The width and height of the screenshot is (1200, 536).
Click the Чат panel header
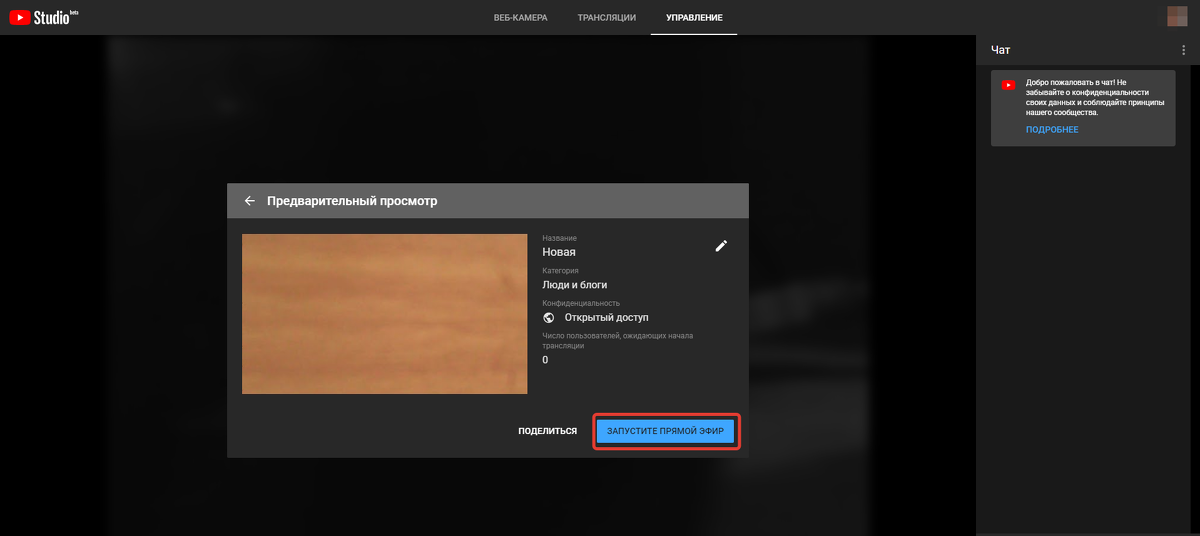(x=1001, y=50)
